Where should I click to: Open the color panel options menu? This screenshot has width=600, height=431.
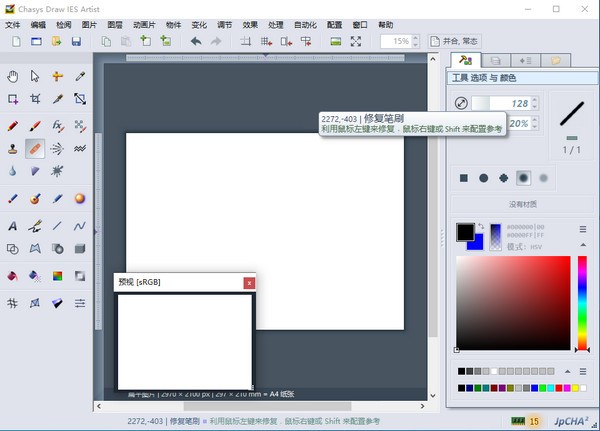click(582, 229)
